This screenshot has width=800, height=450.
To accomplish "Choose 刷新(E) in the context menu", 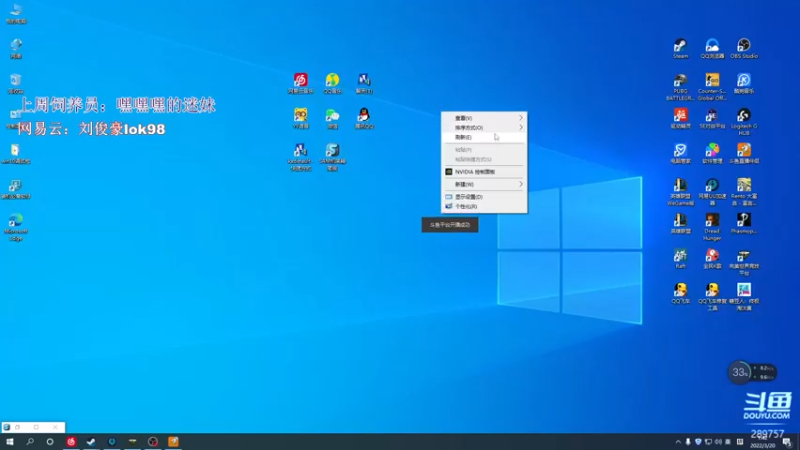I will click(x=484, y=137).
